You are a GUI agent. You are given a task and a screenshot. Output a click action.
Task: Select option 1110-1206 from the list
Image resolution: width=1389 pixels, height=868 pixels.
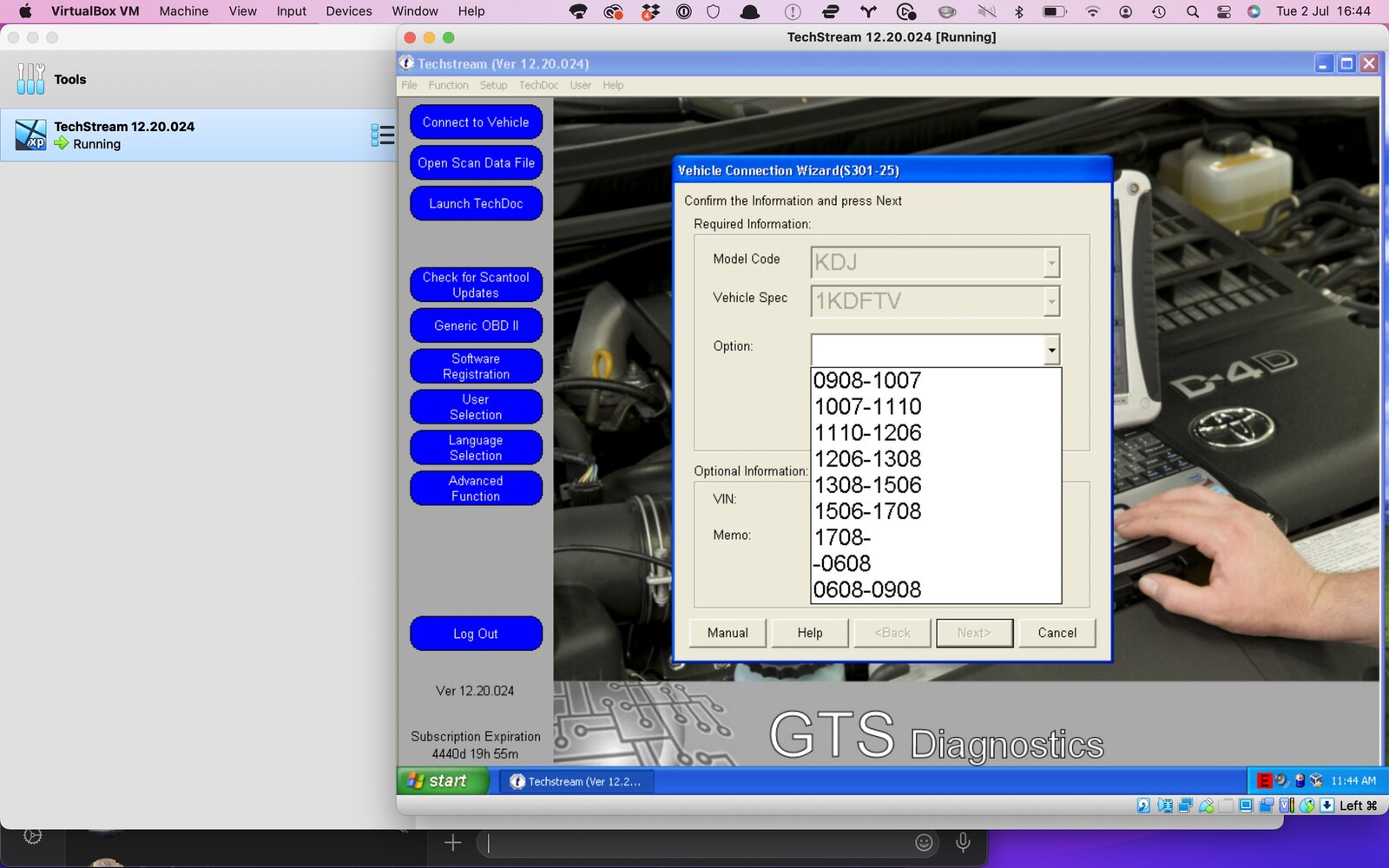point(935,432)
